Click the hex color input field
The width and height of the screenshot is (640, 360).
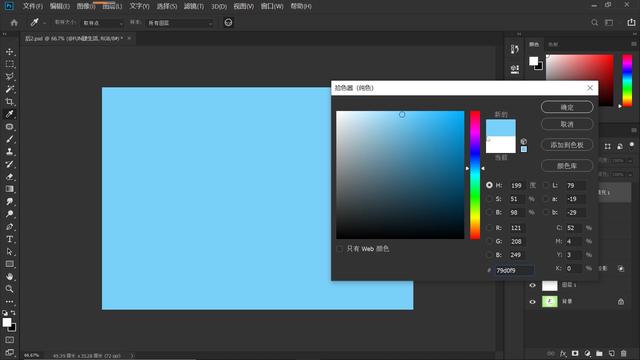click(514, 270)
